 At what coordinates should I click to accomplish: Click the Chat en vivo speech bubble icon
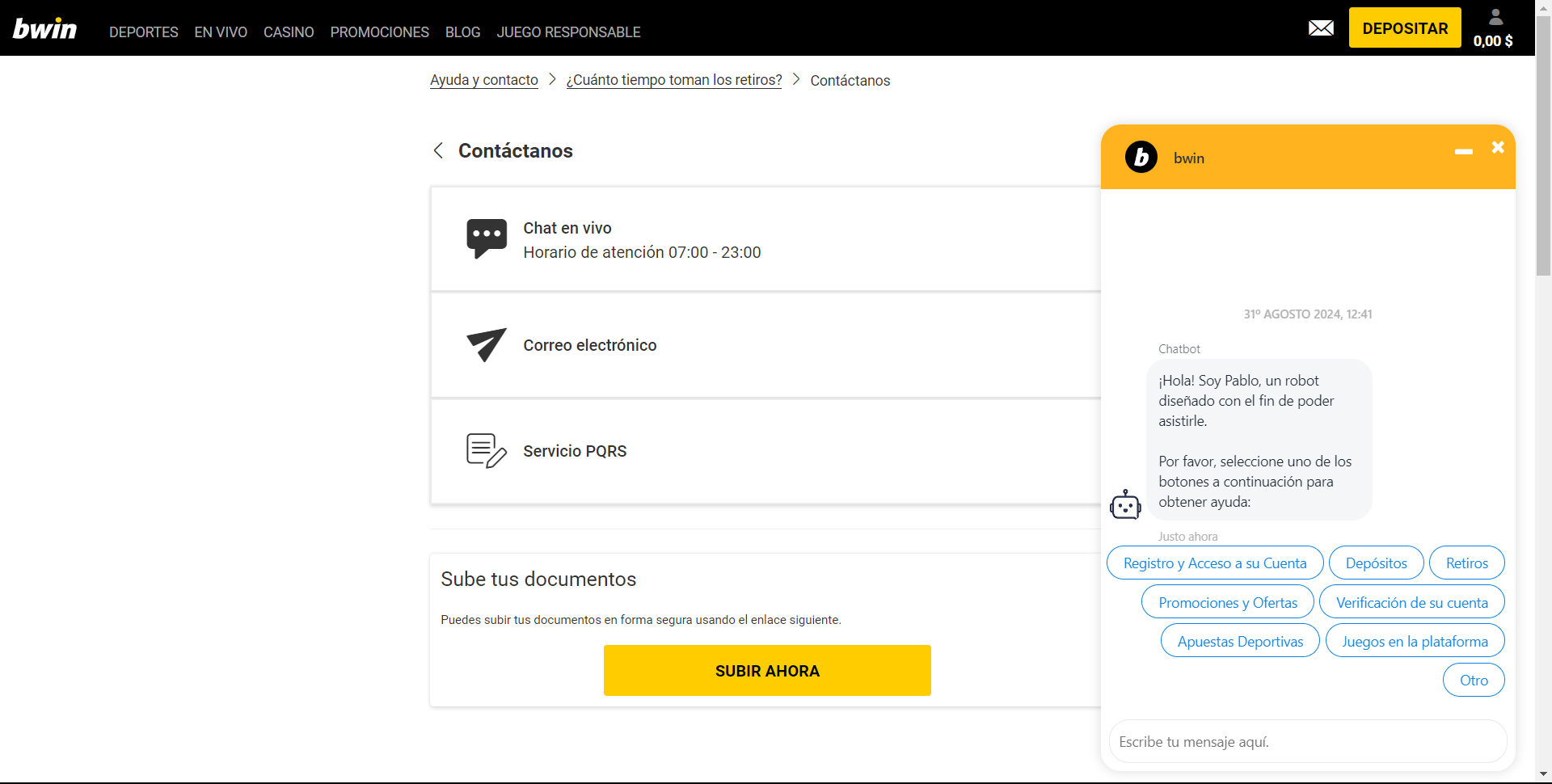click(x=487, y=238)
